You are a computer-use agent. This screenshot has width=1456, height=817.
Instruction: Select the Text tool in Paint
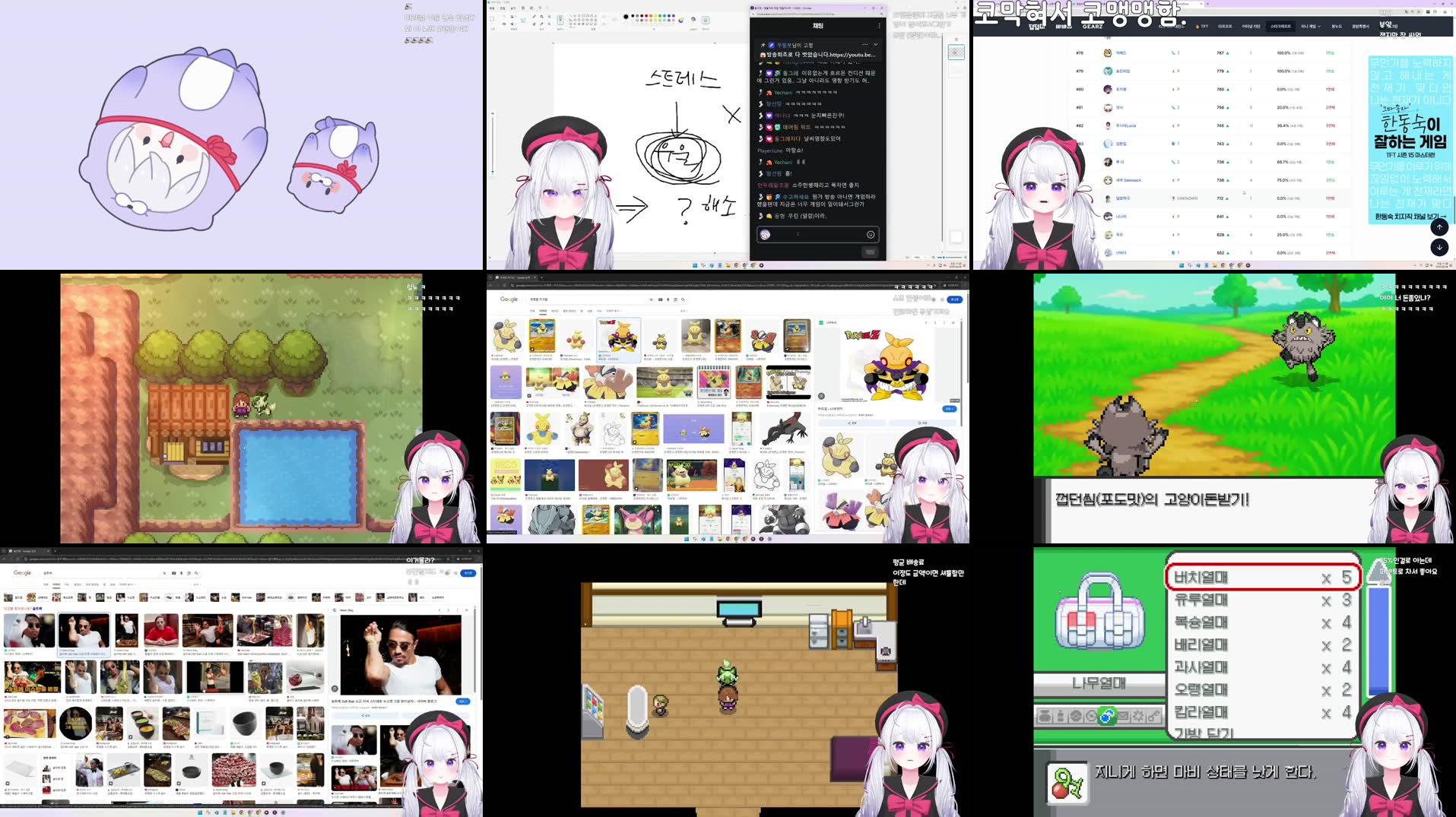[549, 16]
